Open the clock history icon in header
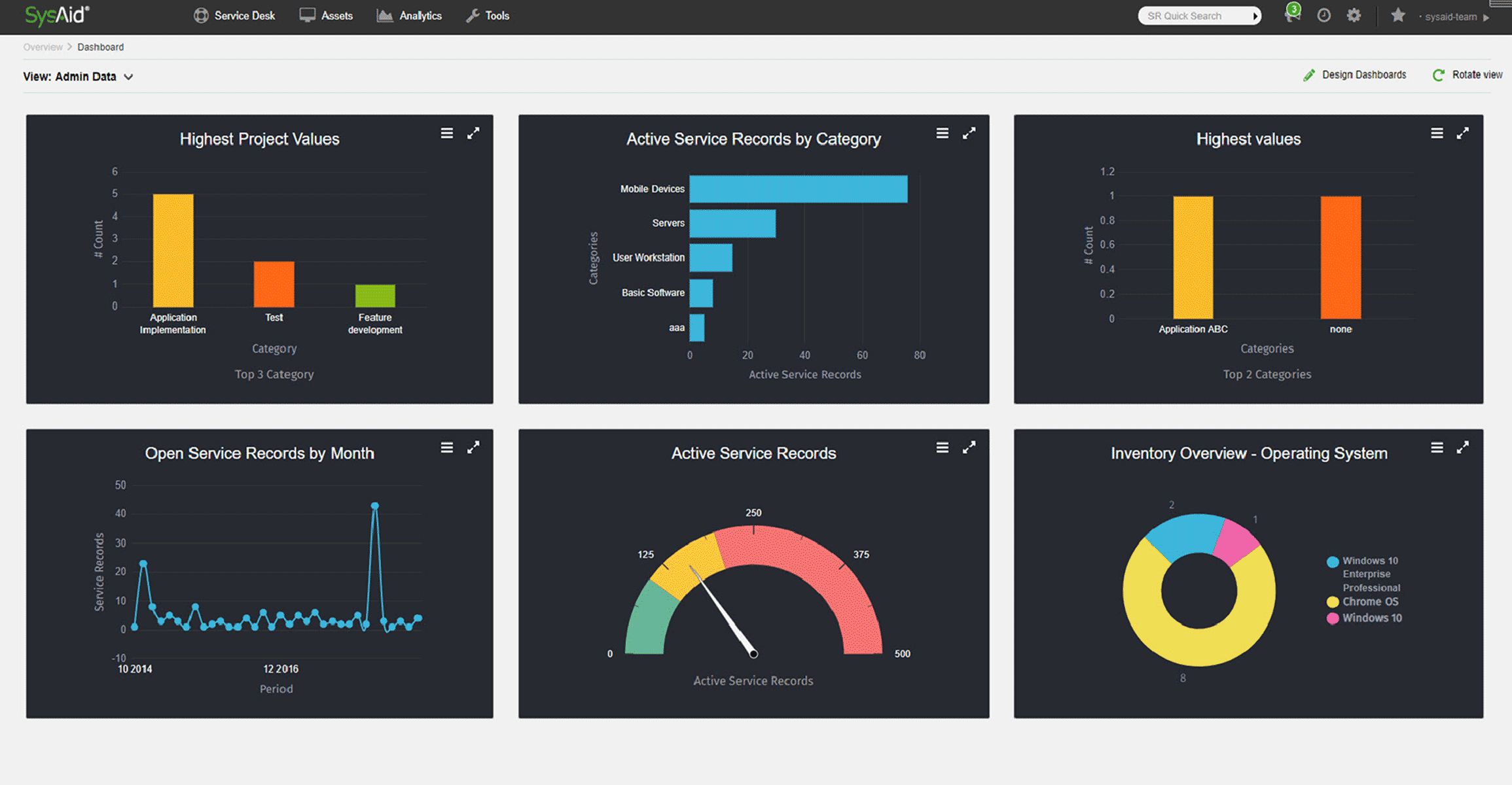The image size is (1512, 785). pyautogui.click(x=1323, y=16)
